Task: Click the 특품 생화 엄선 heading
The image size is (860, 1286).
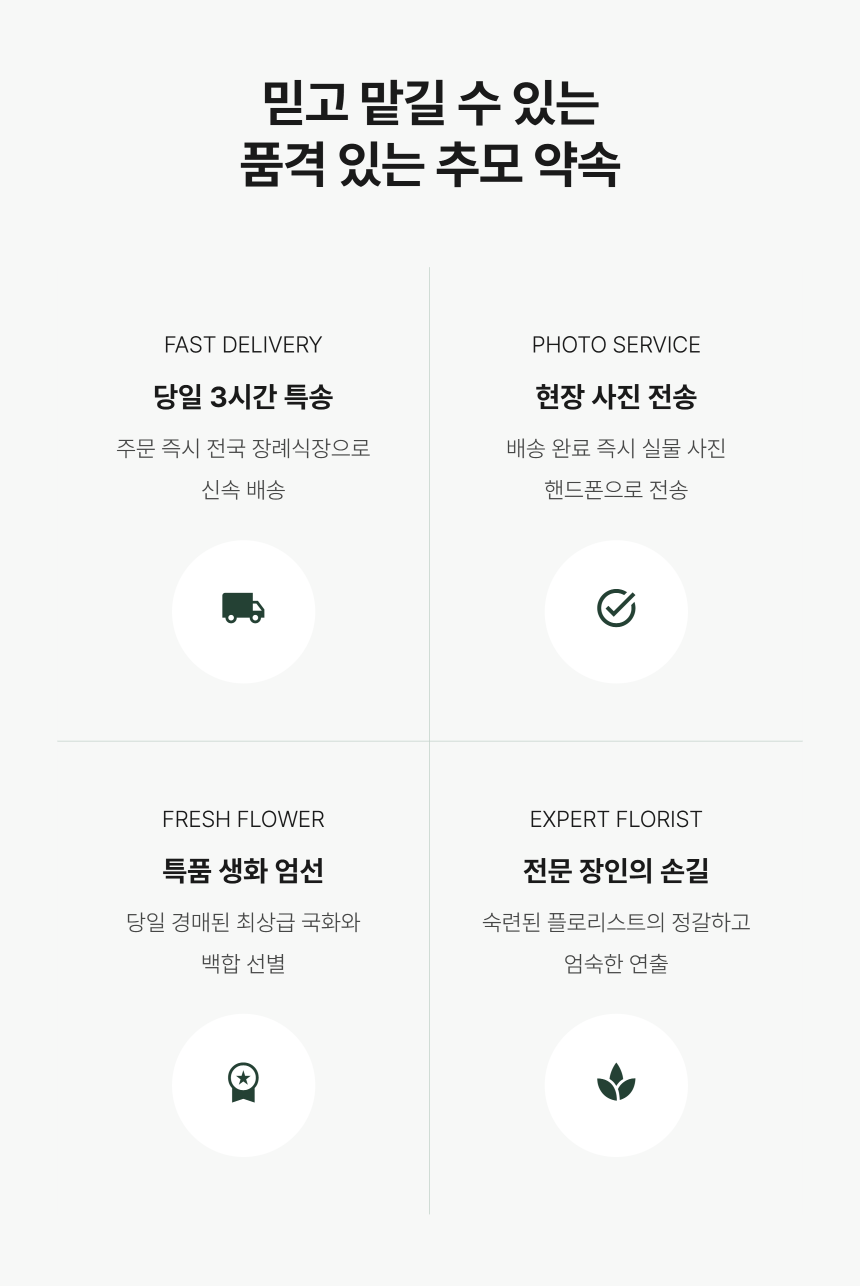Action: point(243,871)
